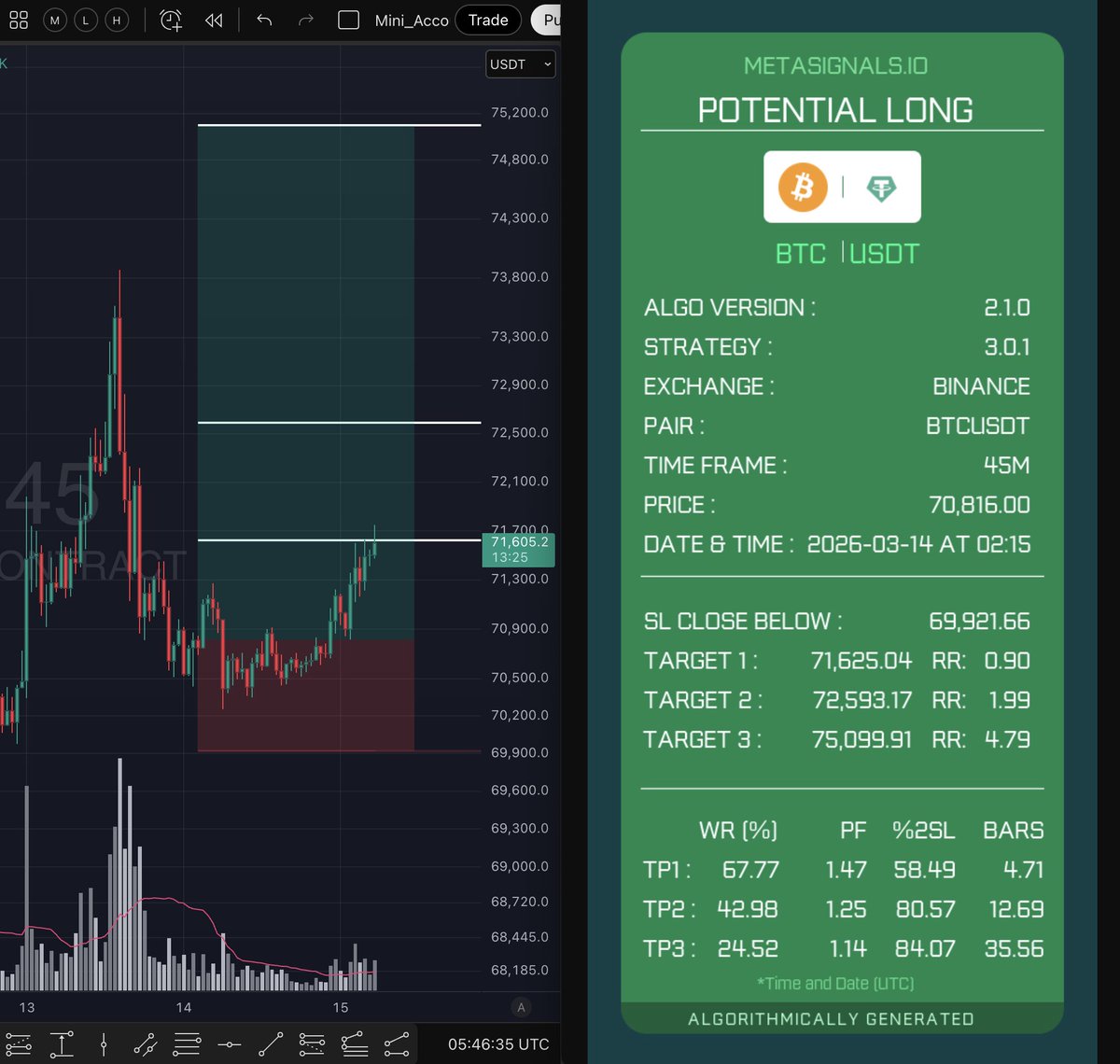Select the red stop-loss zone of long position
1120x1064 pixels.
coord(305,695)
